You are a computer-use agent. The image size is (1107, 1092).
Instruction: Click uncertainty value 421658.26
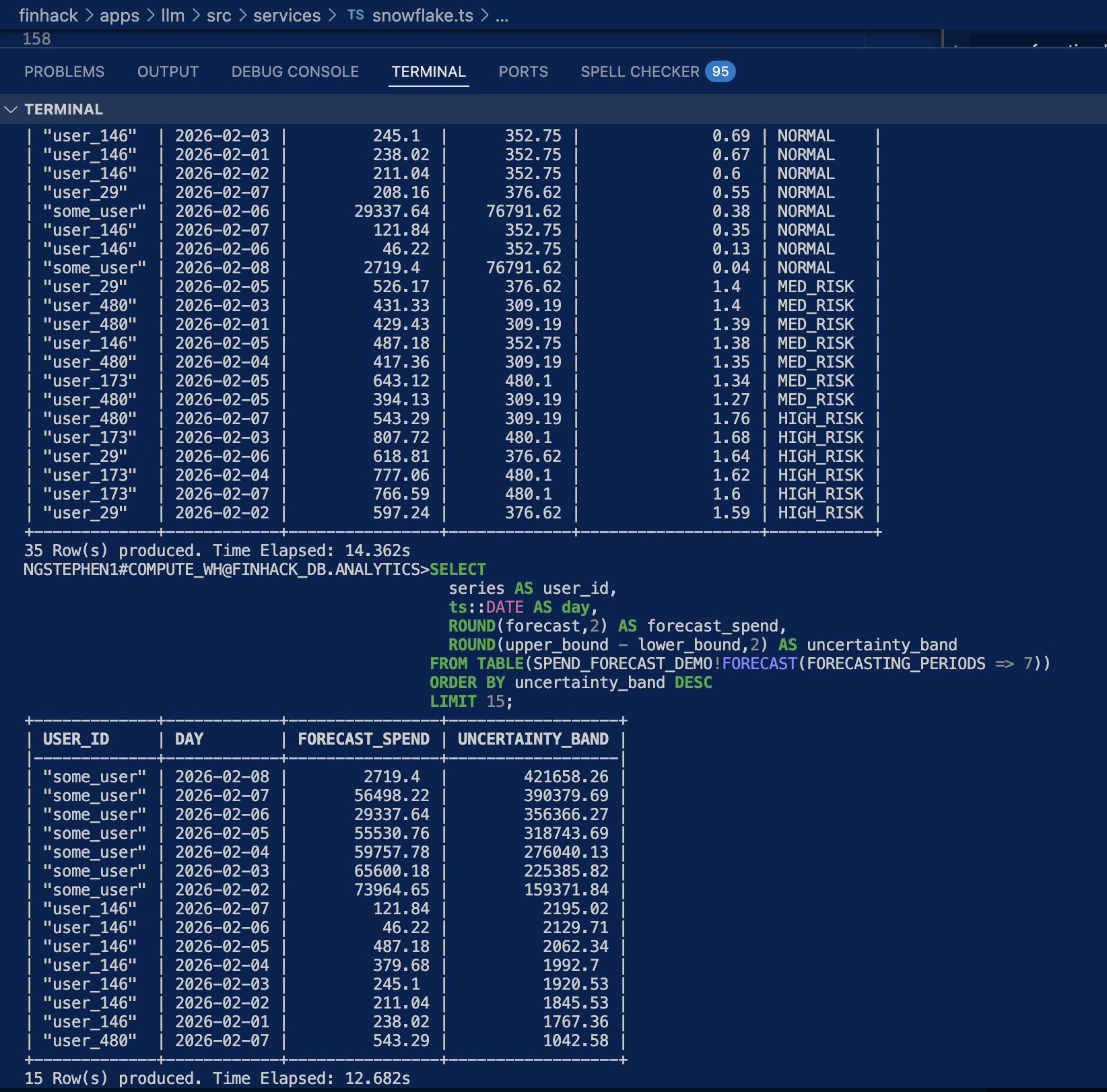[x=566, y=777]
